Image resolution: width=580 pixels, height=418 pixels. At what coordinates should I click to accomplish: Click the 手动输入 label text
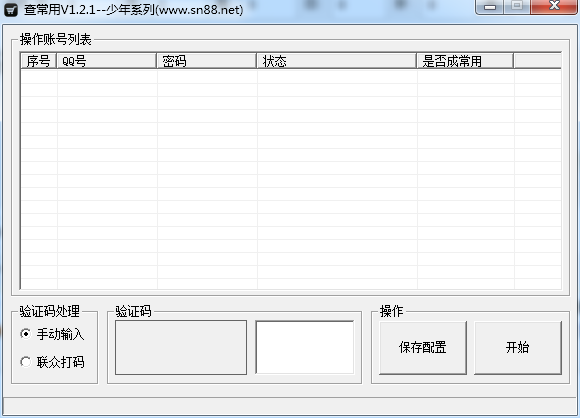tap(60, 334)
